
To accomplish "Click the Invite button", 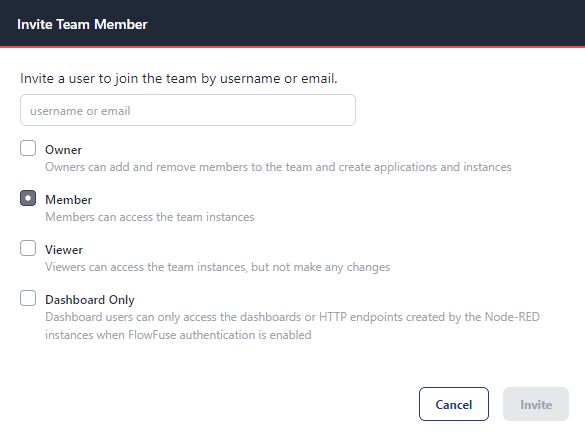I will click(x=536, y=404).
